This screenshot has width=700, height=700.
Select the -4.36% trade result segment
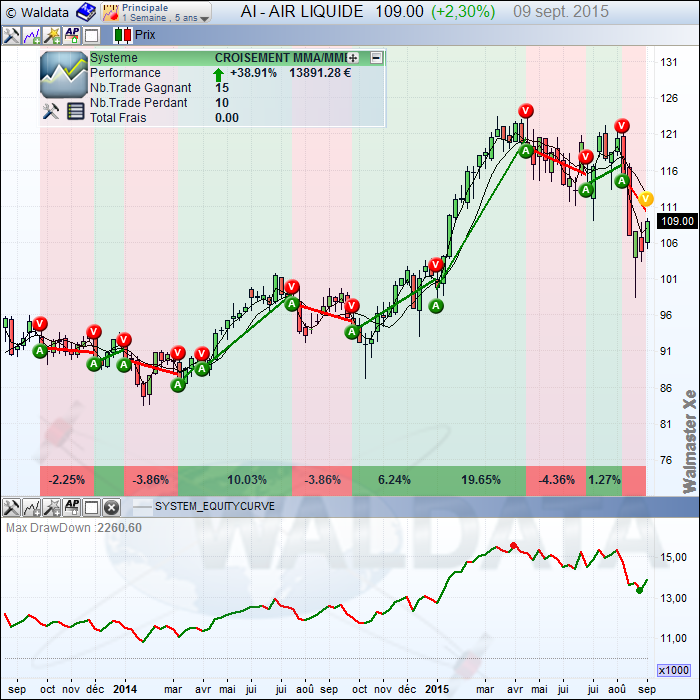[x=556, y=480]
